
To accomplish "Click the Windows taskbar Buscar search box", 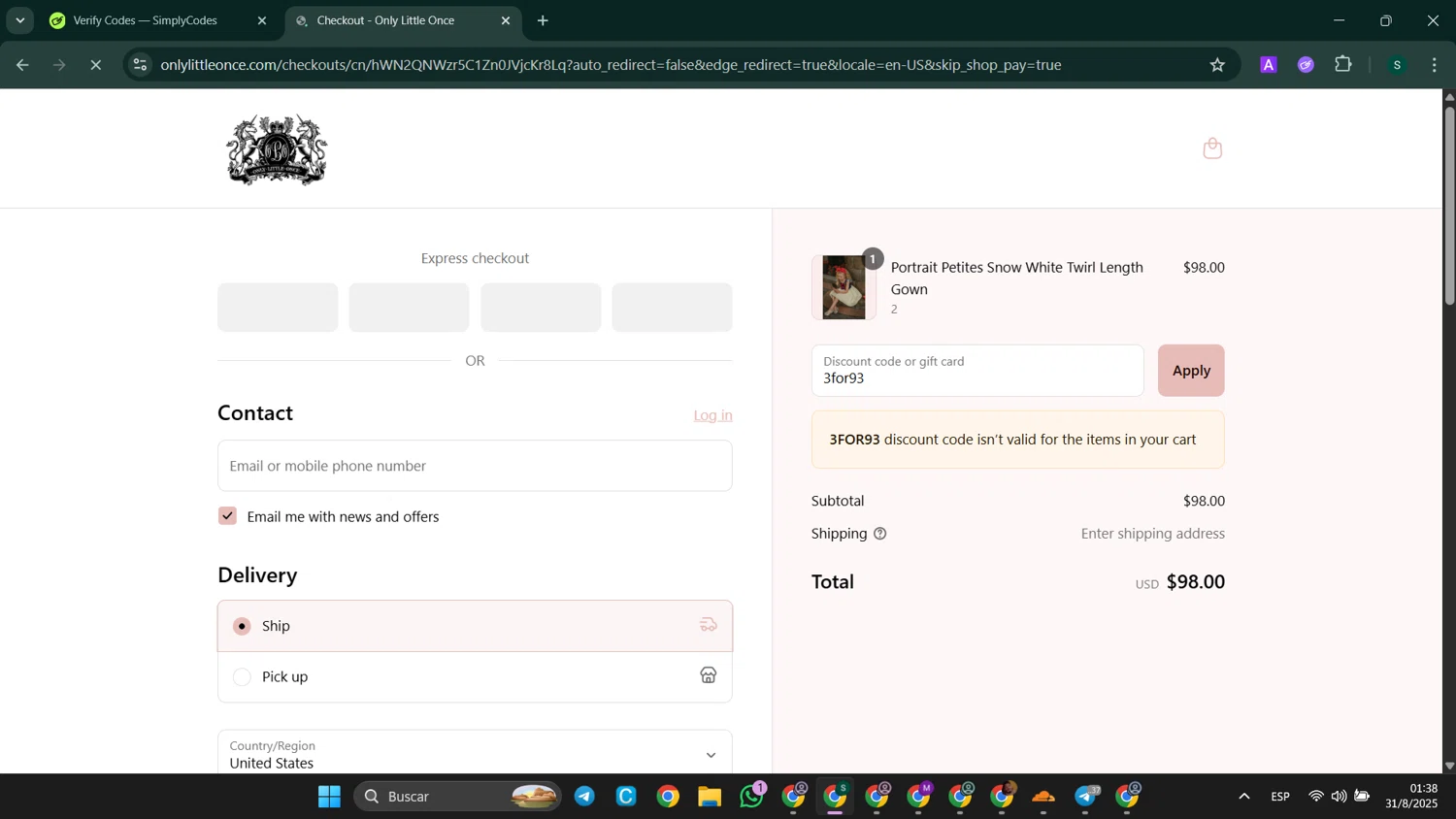I will [x=457, y=797].
